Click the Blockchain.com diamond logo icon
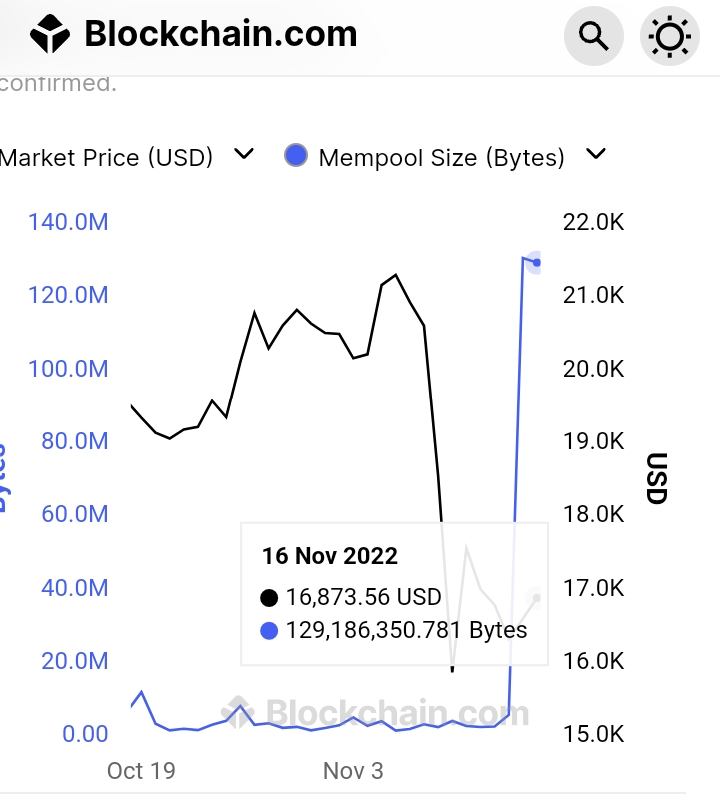 pyautogui.click(x=50, y=34)
